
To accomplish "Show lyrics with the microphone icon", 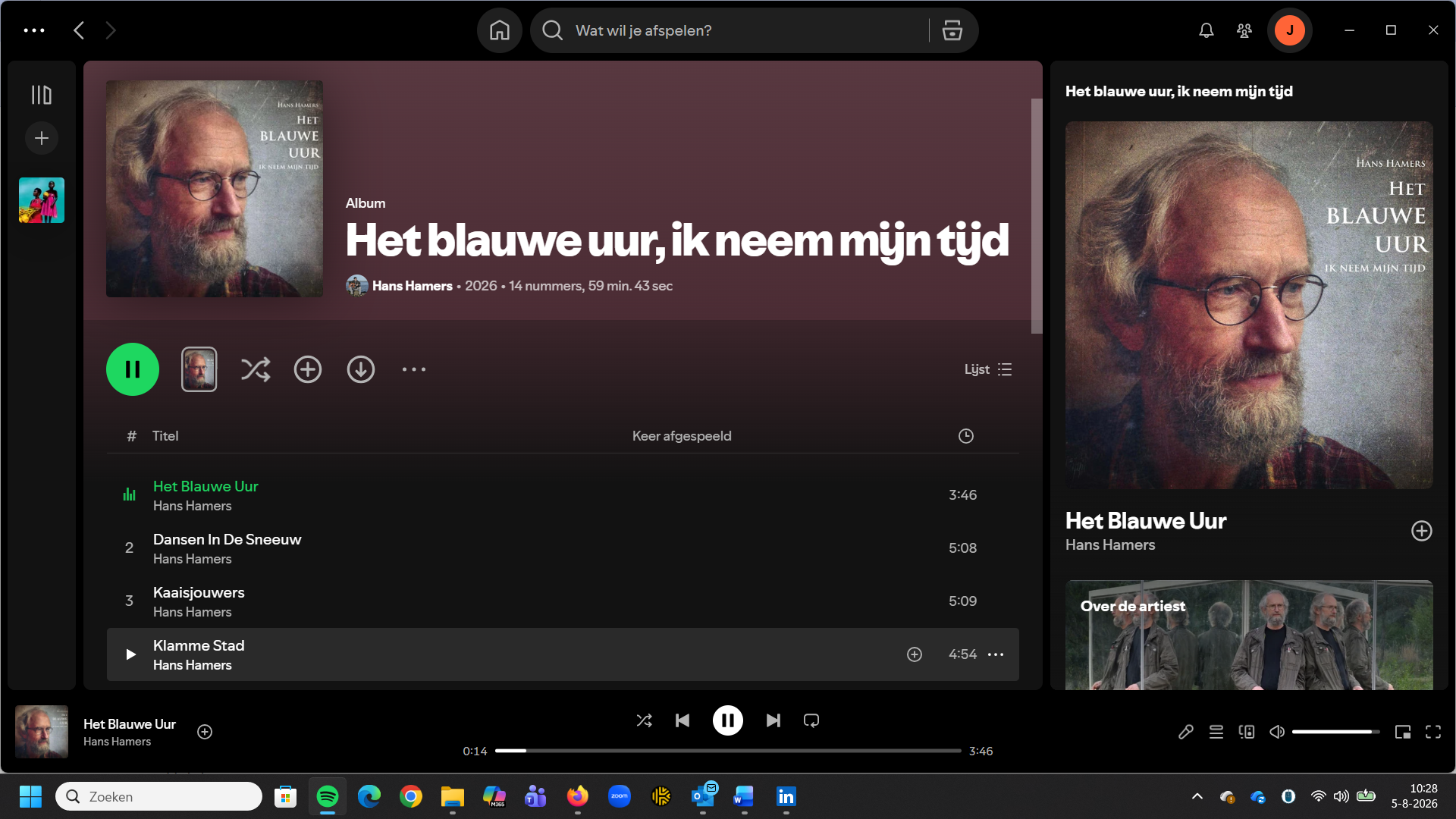I will (x=1186, y=732).
